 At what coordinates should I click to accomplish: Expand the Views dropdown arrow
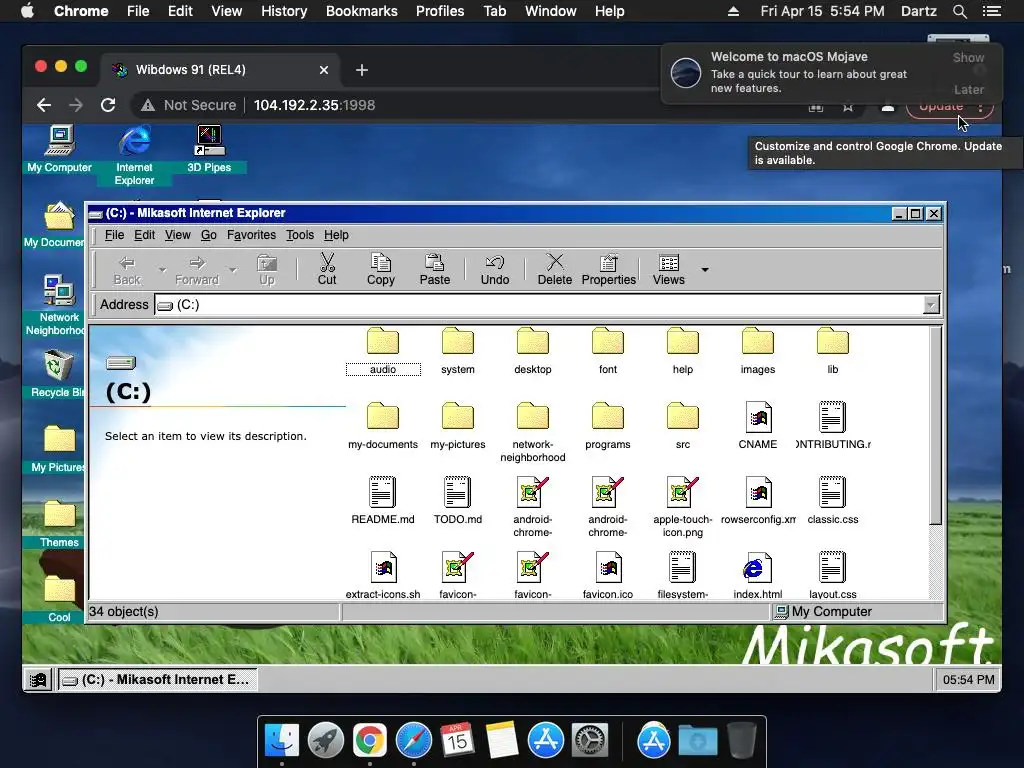click(x=705, y=270)
